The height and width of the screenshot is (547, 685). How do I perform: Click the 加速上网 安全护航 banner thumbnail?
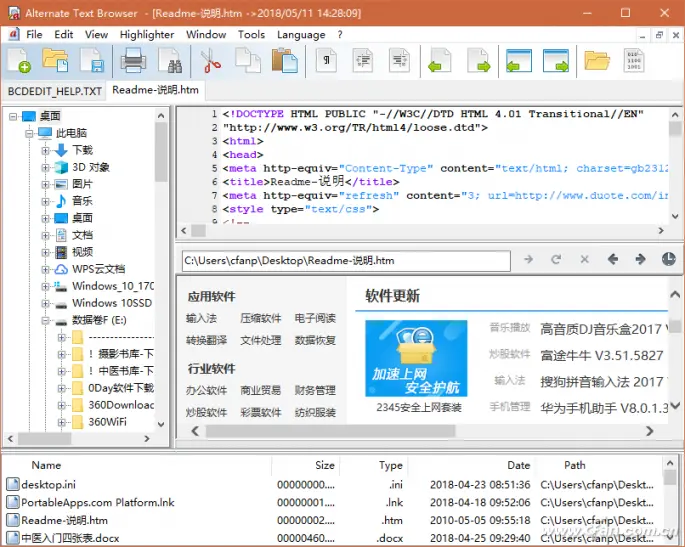(416, 358)
